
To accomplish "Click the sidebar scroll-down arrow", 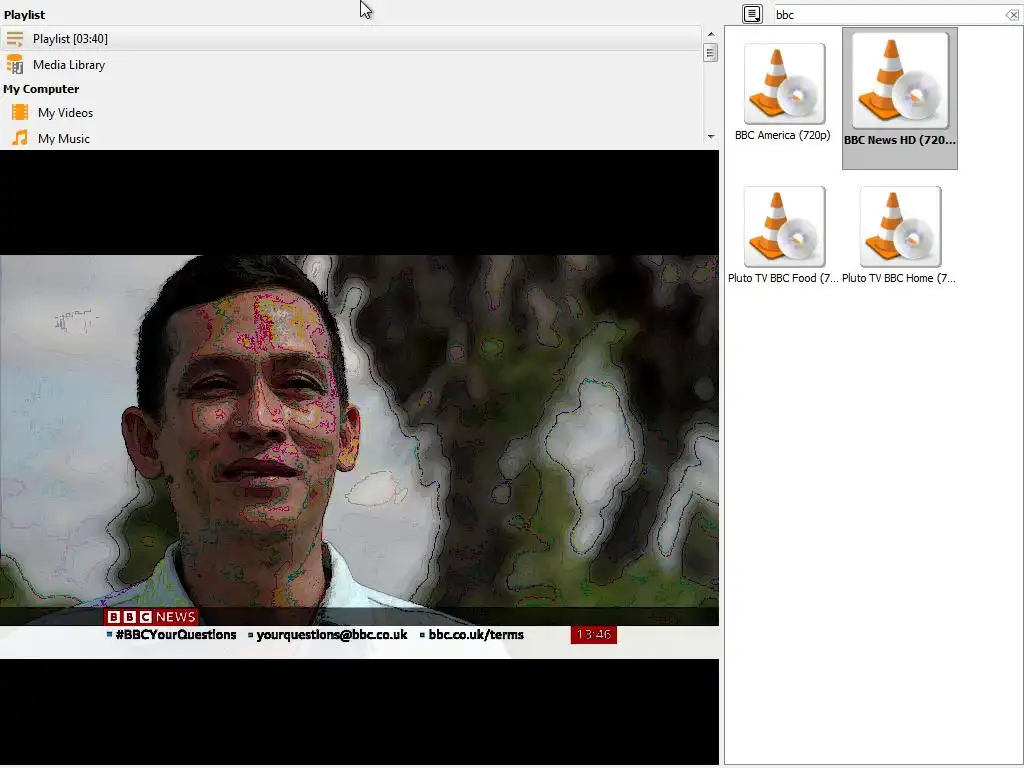I will [x=711, y=136].
